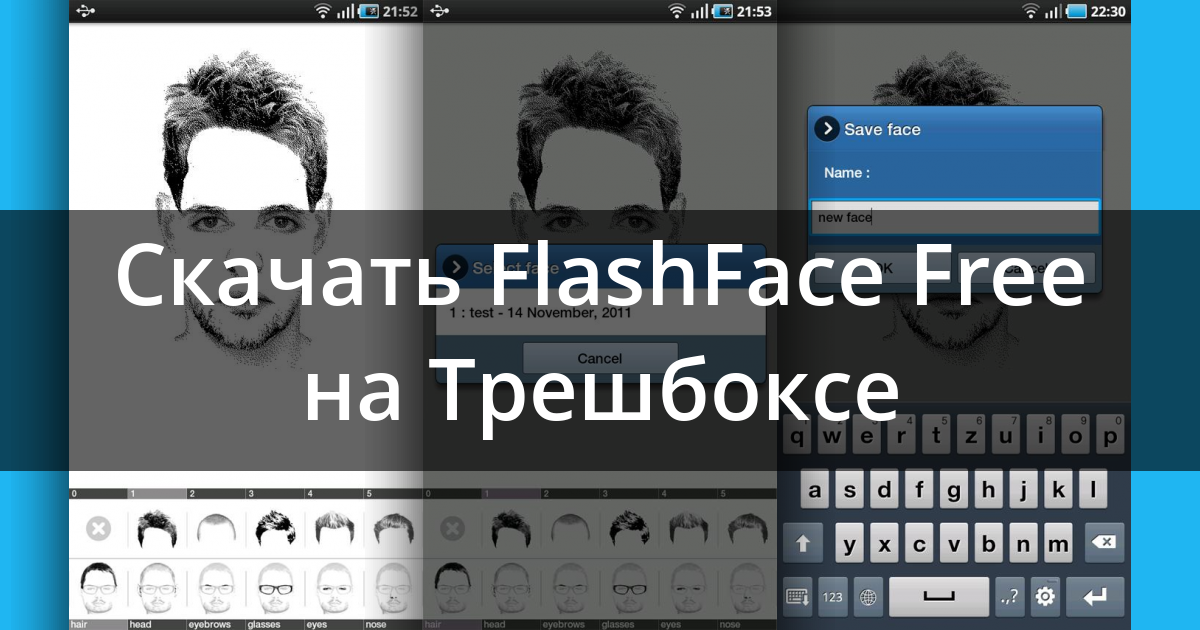Tap the x key on the keyboard
This screenshot has height=630, width=1200.
coord(885,544)
